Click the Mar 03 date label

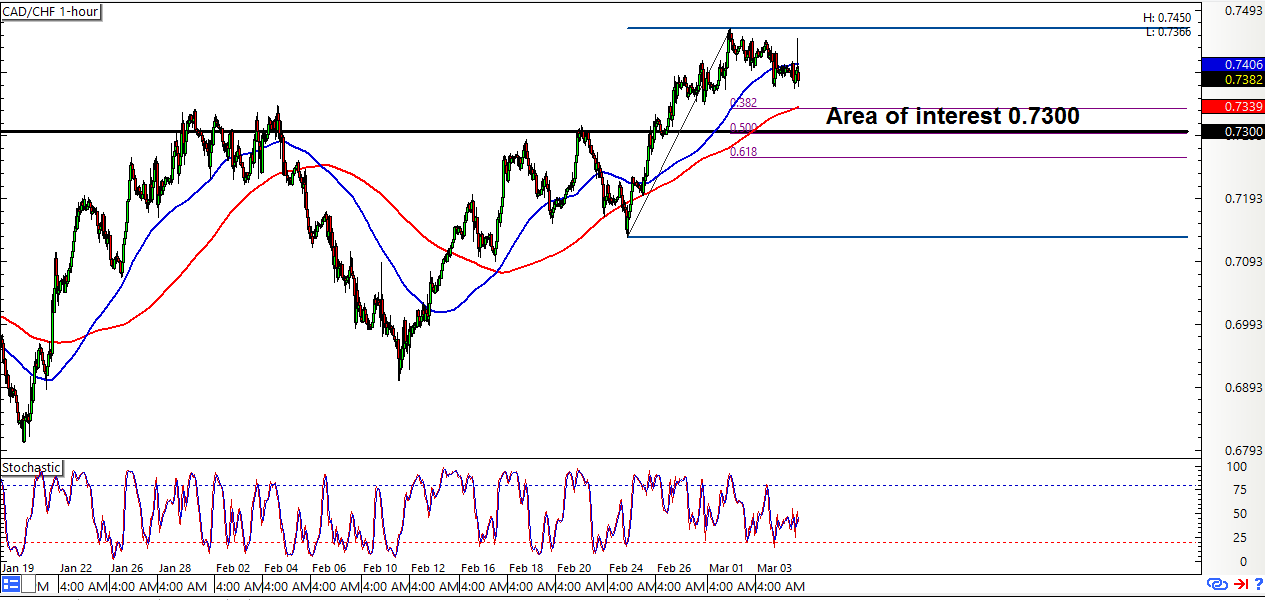pos(776,567)
